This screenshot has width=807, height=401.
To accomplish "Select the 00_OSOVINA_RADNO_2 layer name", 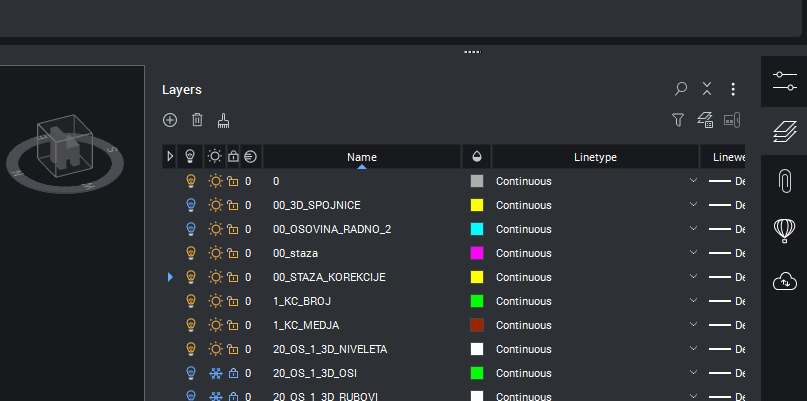I will point(332,229).
